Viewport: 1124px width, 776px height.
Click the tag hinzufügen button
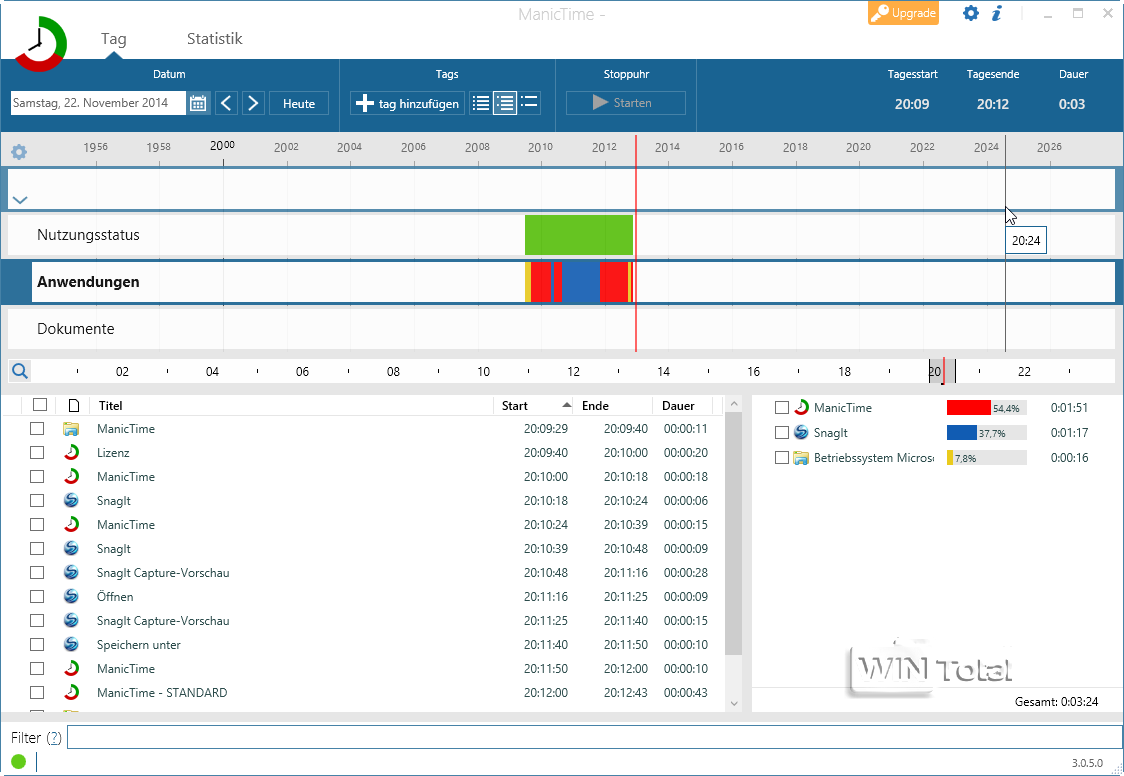pyautogui.click(x=407, y=103)
